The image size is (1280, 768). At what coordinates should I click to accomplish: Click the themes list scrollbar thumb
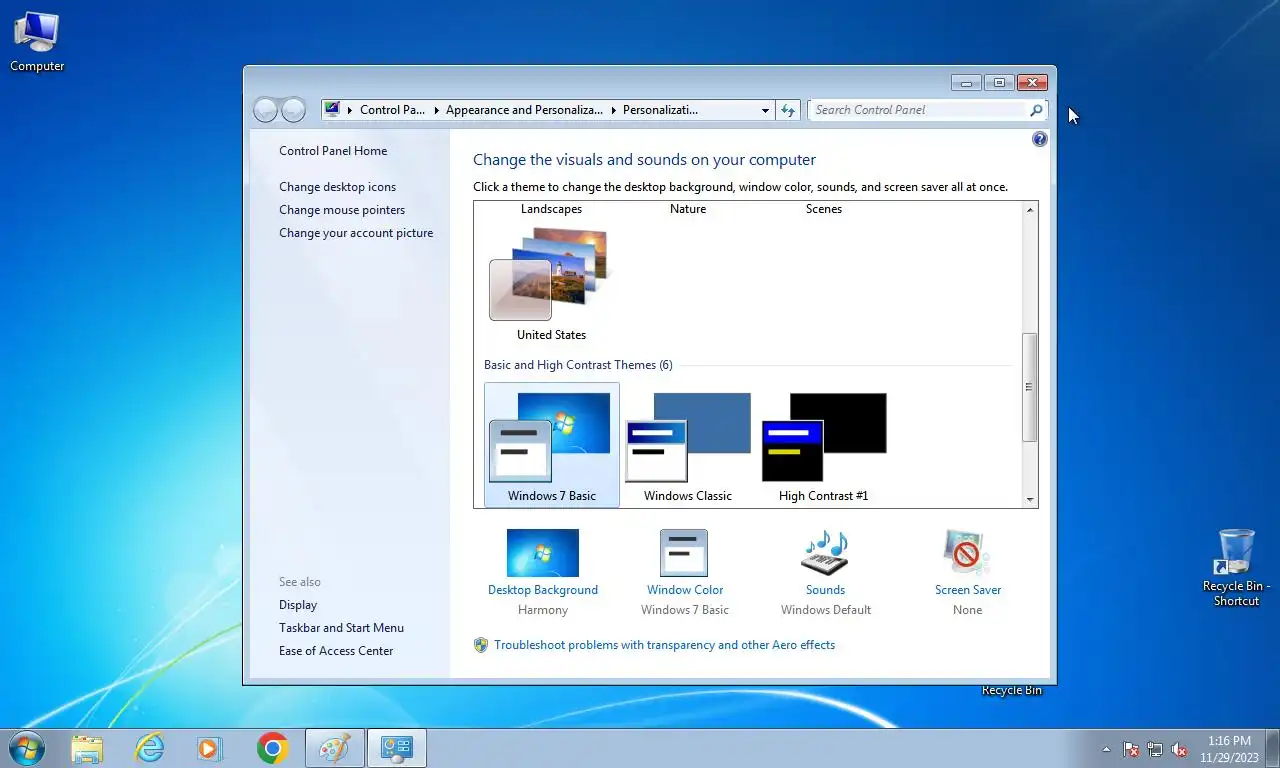[x=1029, y=387]
